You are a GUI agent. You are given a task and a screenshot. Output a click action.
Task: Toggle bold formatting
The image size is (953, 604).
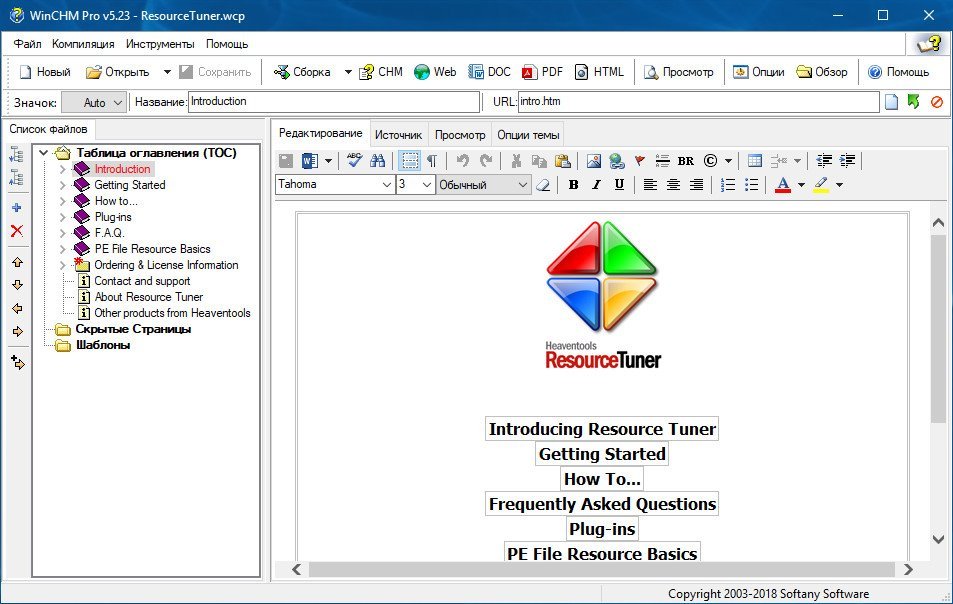(573, 185)
